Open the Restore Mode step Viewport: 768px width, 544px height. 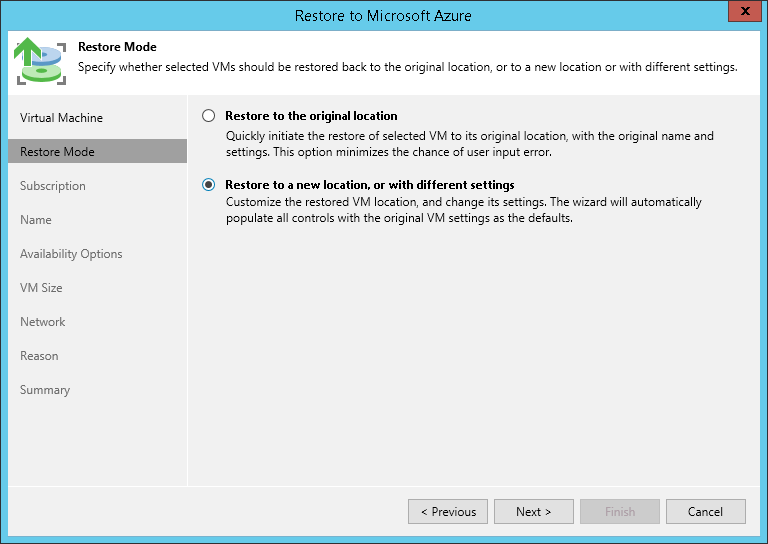click(97, 151)
